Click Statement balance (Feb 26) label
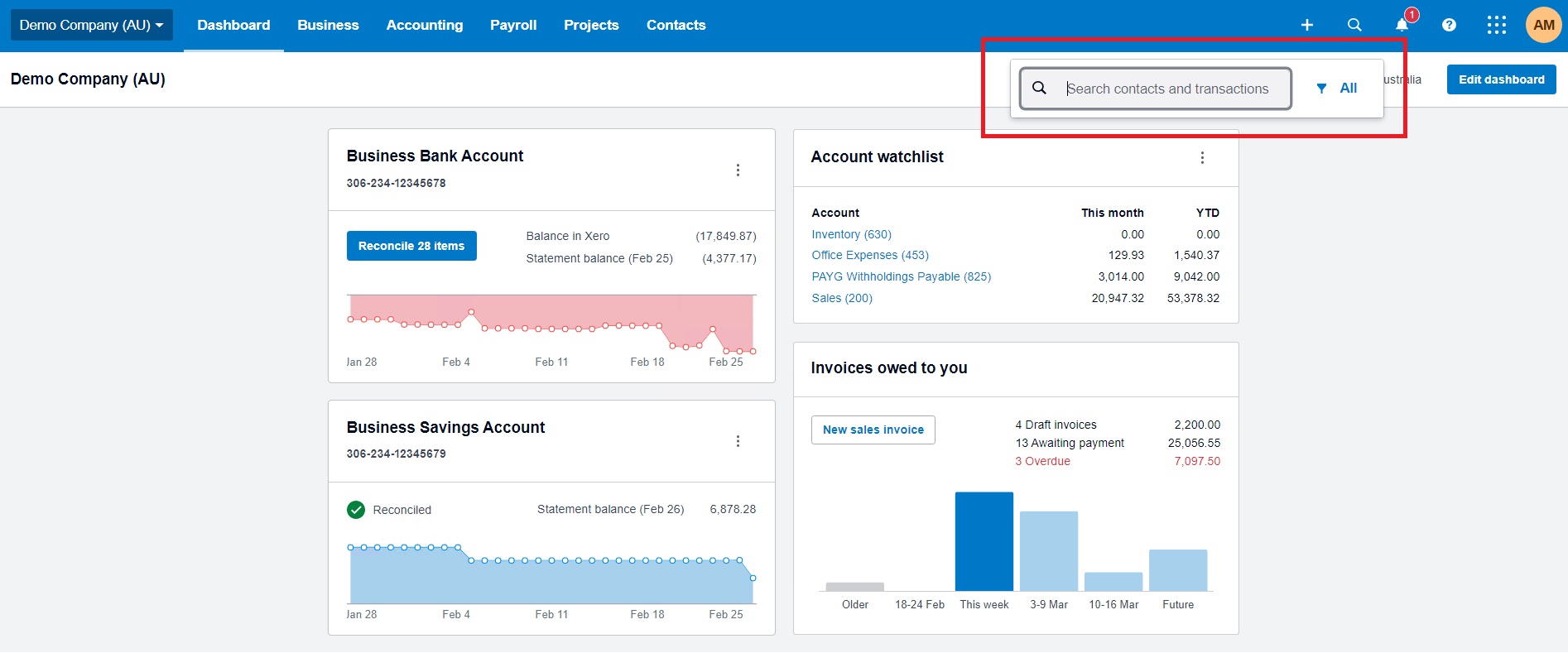Screen dimensions: 1568x653 pyautogui.click(x=611, y=509)
